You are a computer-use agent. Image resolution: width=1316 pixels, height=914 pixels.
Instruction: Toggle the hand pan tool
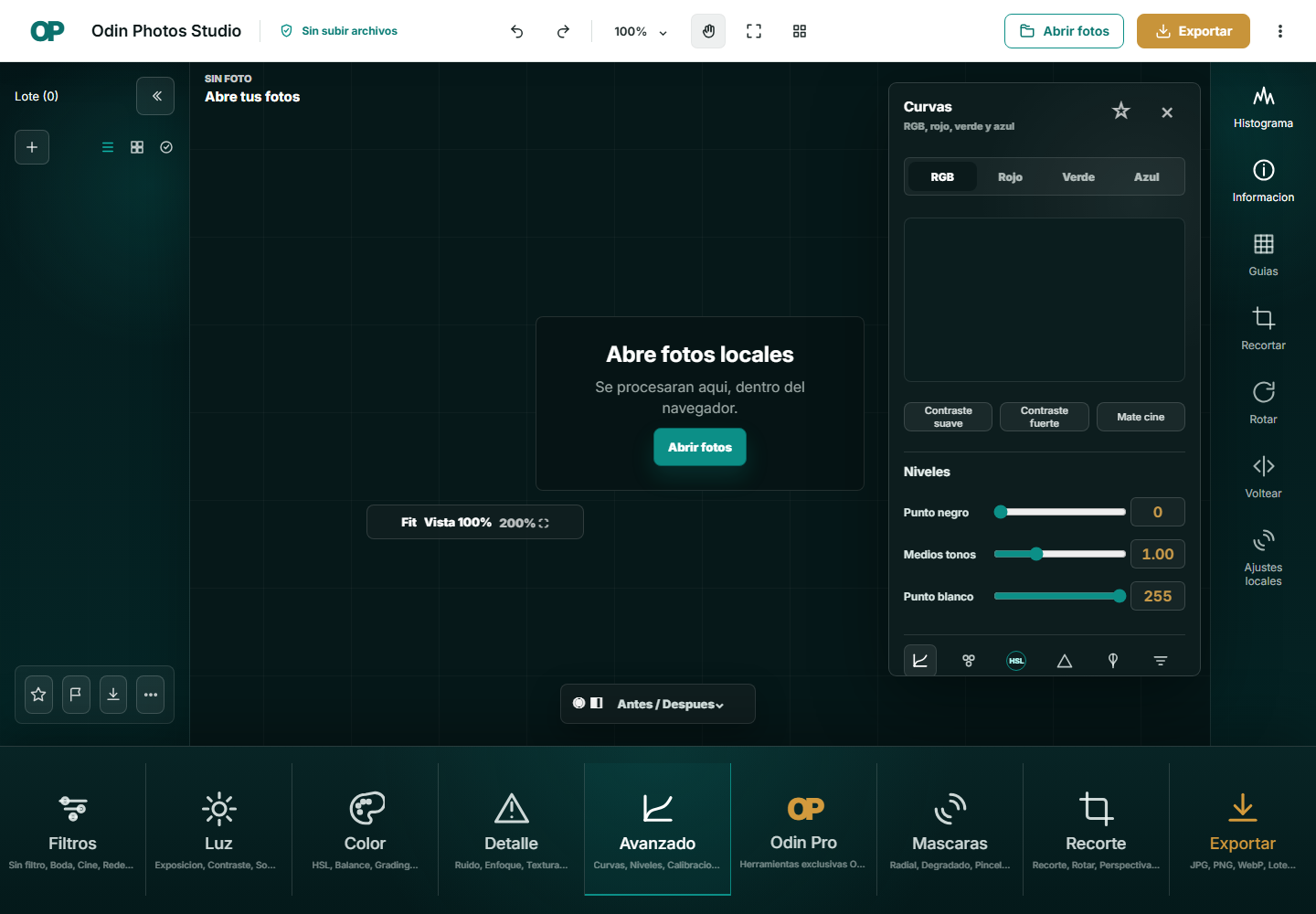coord(708,31)
